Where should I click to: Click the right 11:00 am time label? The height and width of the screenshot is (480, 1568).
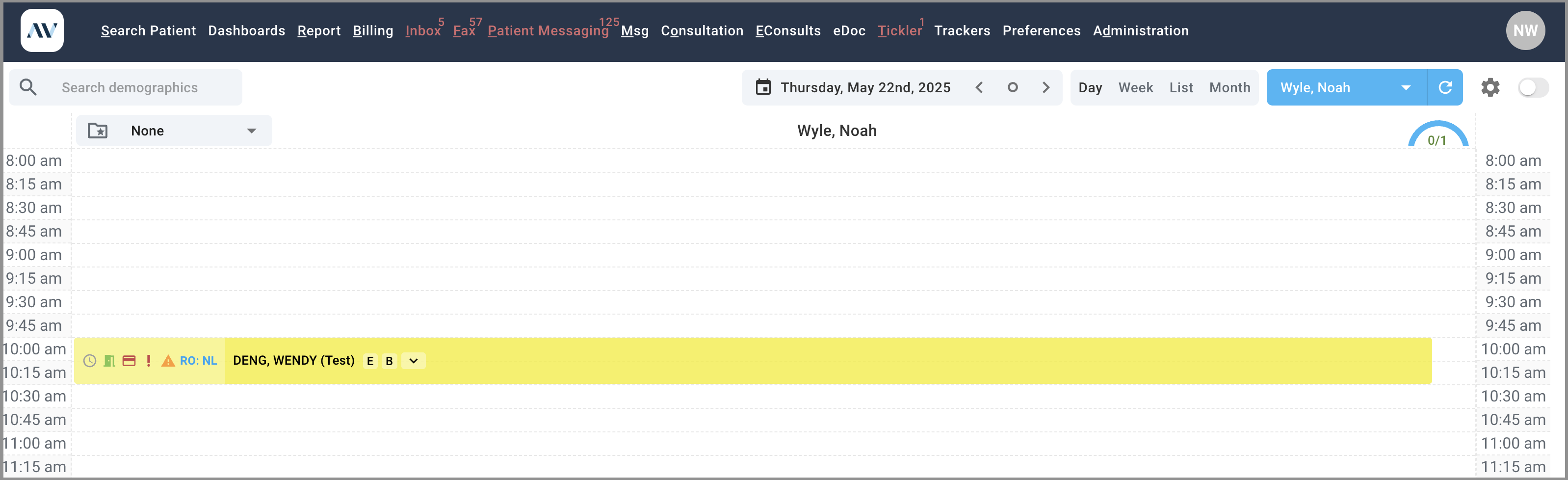(1513, 443)
